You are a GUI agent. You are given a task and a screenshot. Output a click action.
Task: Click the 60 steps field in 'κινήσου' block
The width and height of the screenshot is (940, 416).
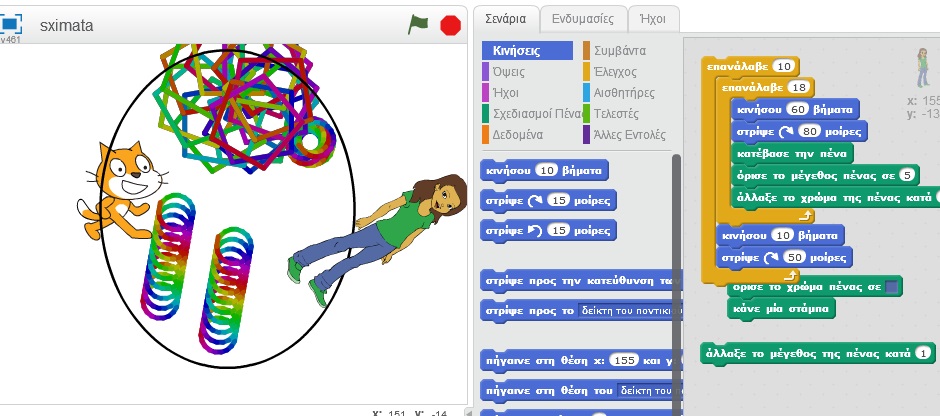[x=797, y=109]
